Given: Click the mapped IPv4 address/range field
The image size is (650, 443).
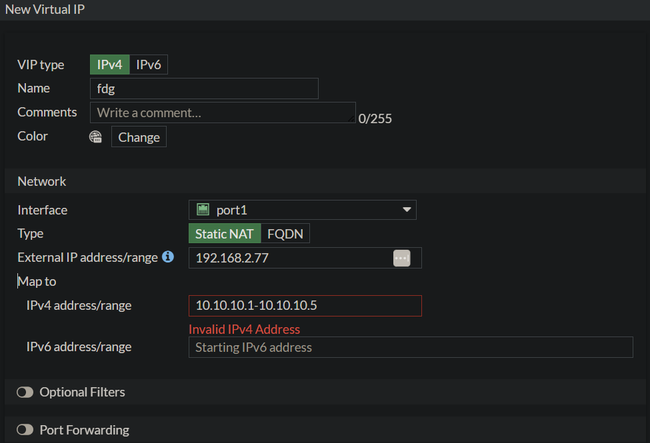Looking at the screenshot, I should point(304,306).
